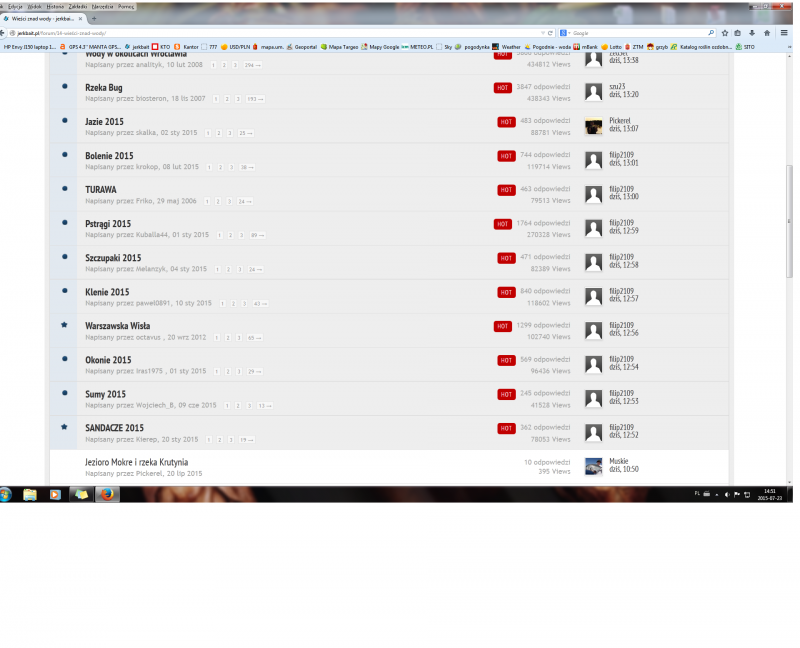Launch Firefox from the Windows taskbar
Image resolution: width=800 pixels, height=648 pixels.
(x=105, y=494)
